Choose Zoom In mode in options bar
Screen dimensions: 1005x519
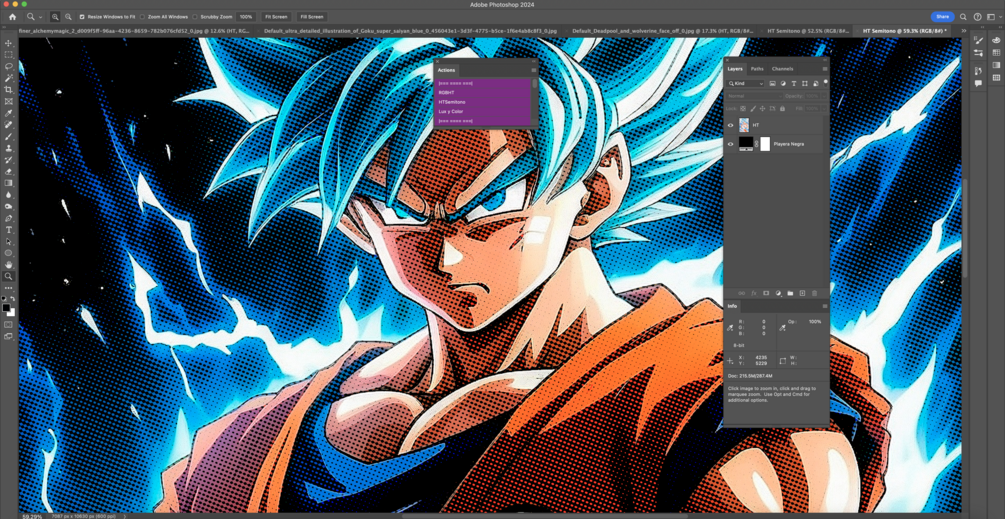pos(55,17)
